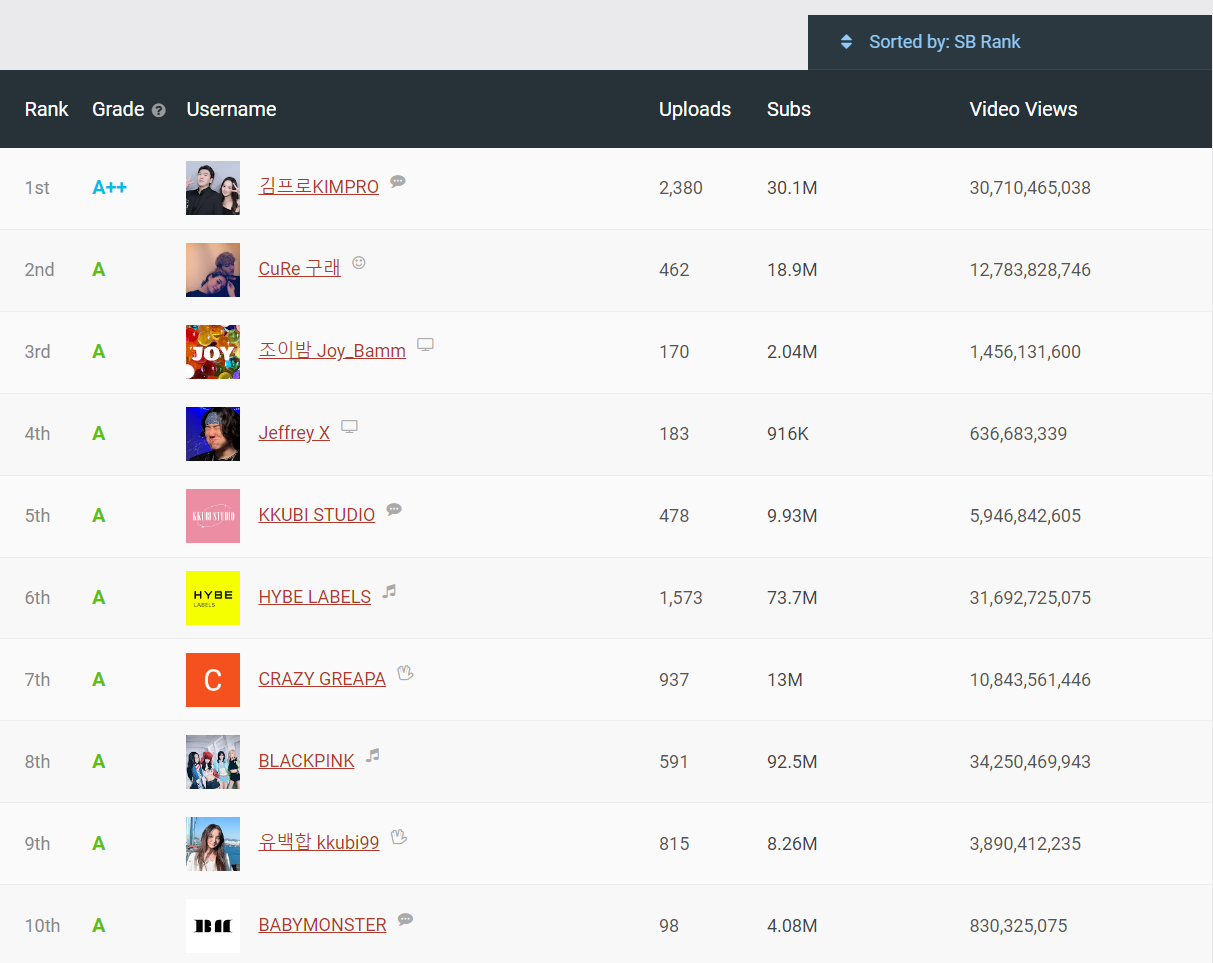Click the BABYMONSTER avatar thumbnail
The height and width of the screenshot is (963, 1213).
[213, 926]
